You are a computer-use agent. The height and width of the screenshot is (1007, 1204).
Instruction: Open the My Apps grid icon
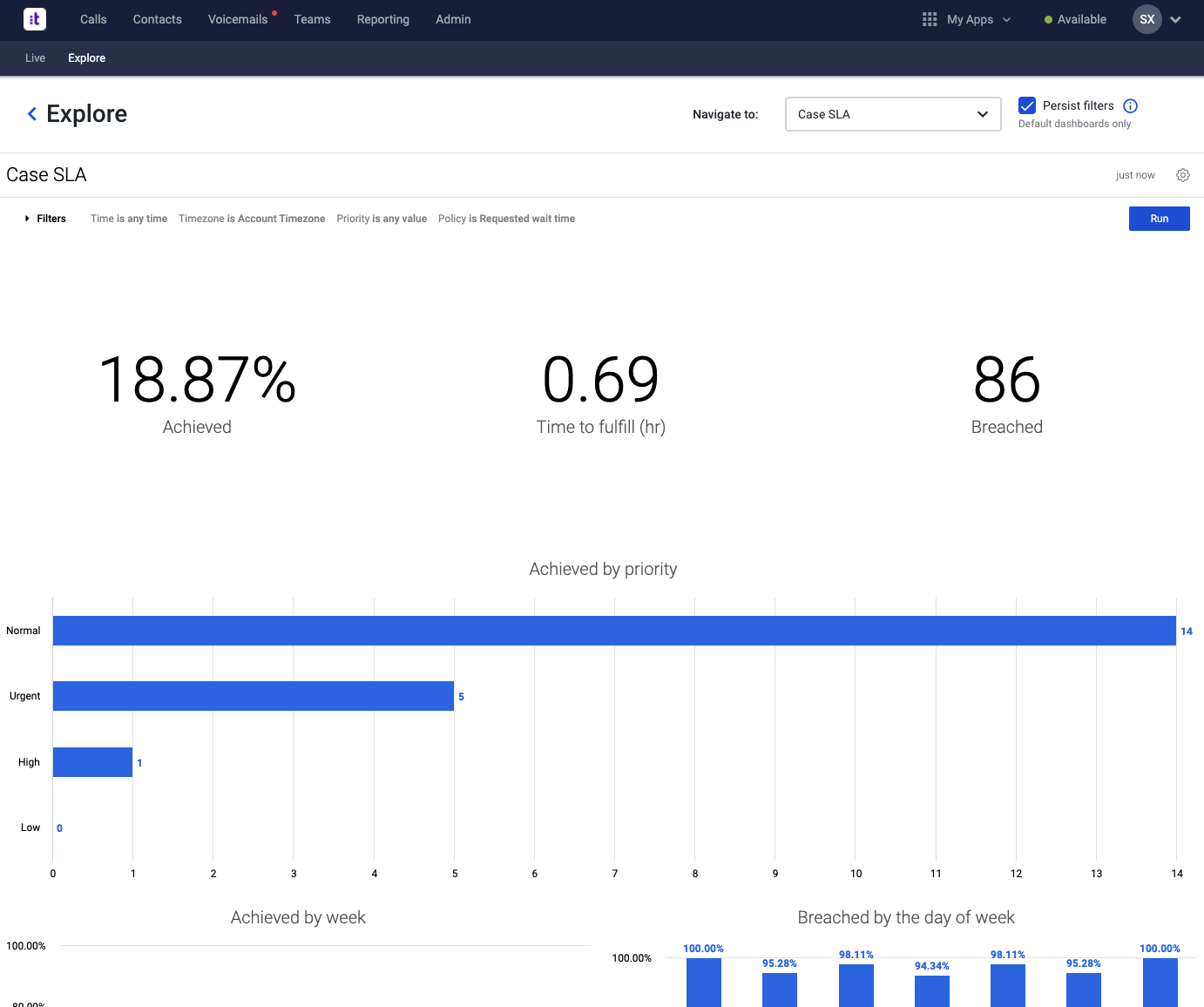tap(930, 19)
